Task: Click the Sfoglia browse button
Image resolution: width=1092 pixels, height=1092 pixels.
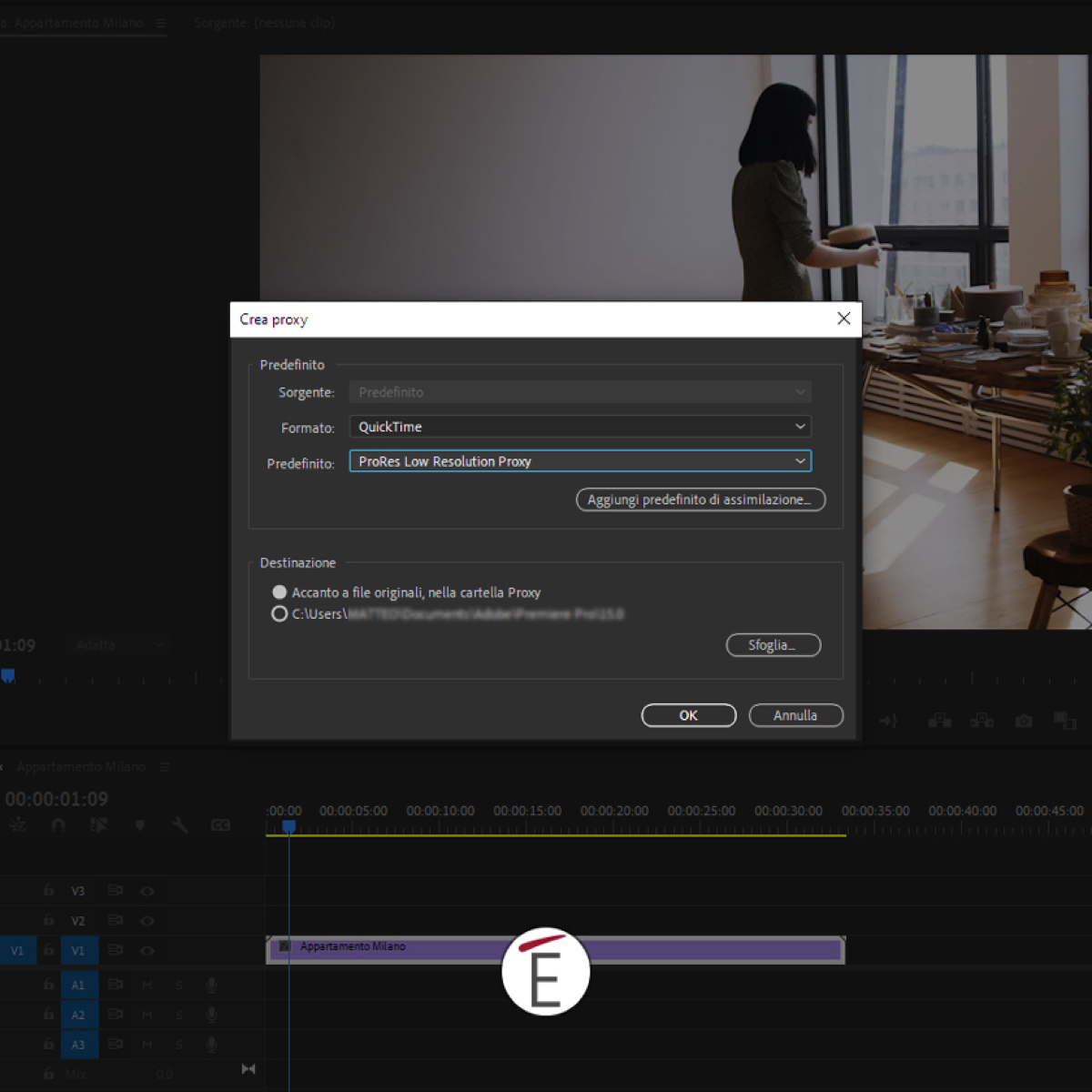Action: (x=773, y=645)
